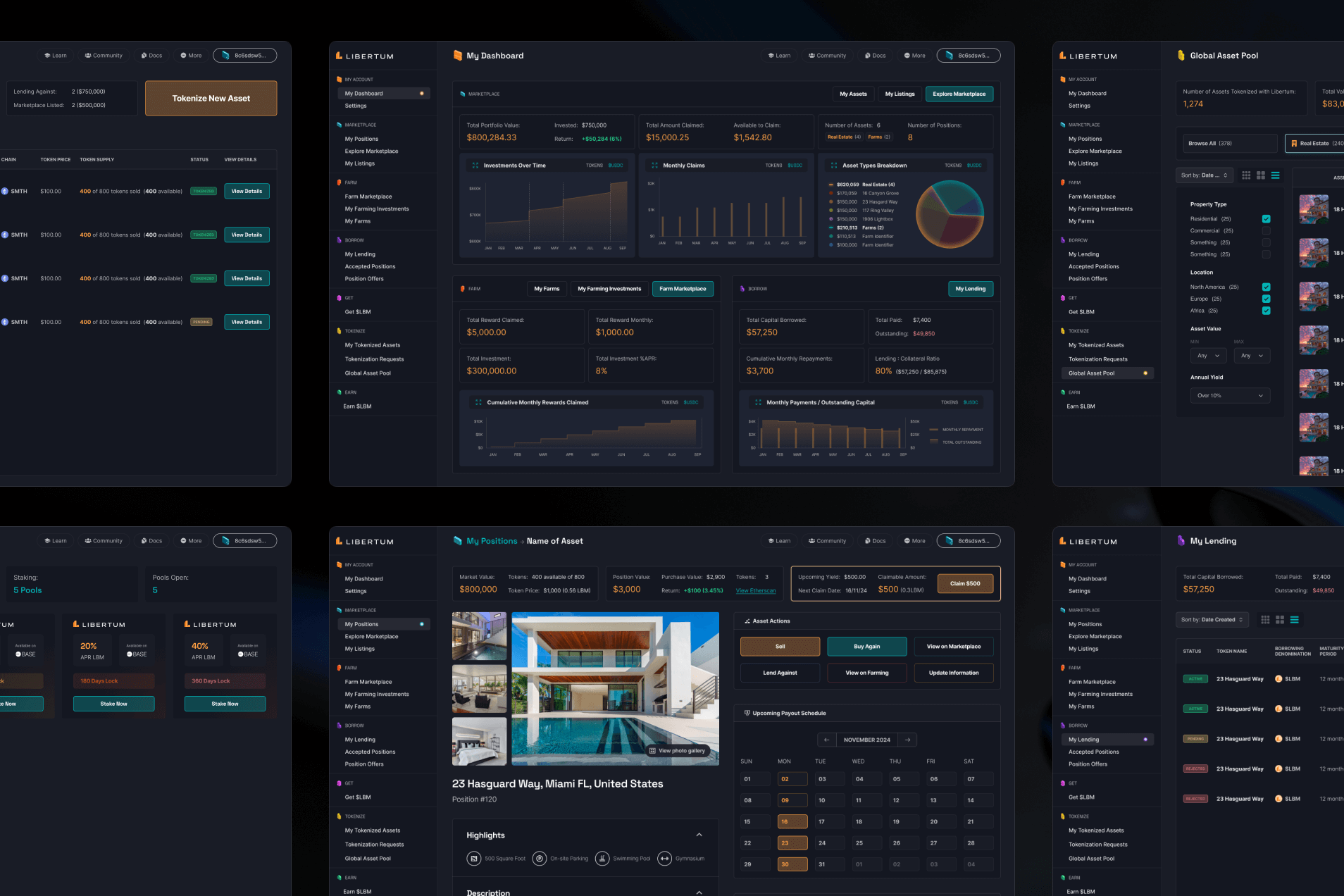Switch to My Listings tab on dashboard
Screen dimensions: 1344x896
point(900,94)
